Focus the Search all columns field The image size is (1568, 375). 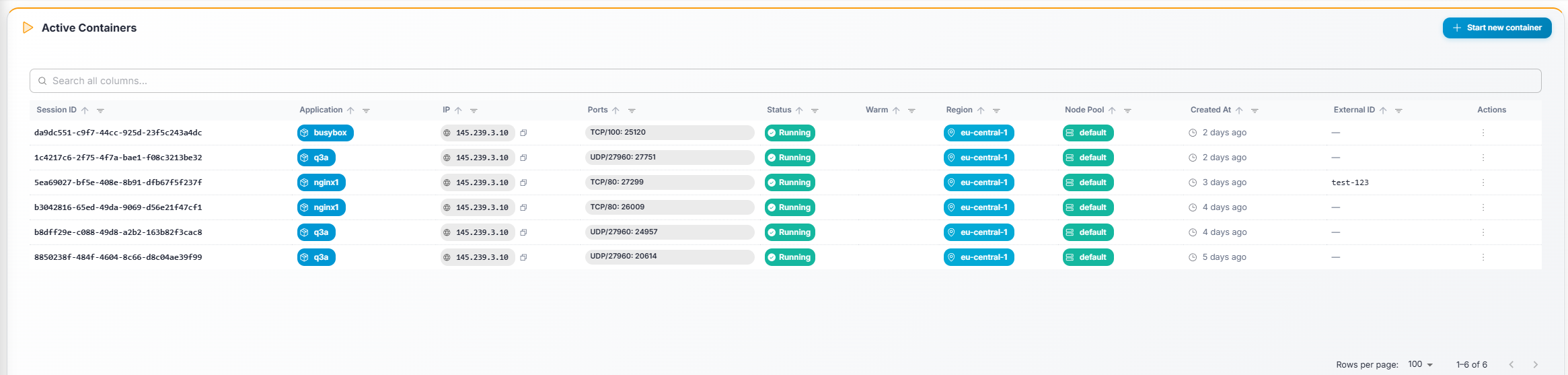785,81
